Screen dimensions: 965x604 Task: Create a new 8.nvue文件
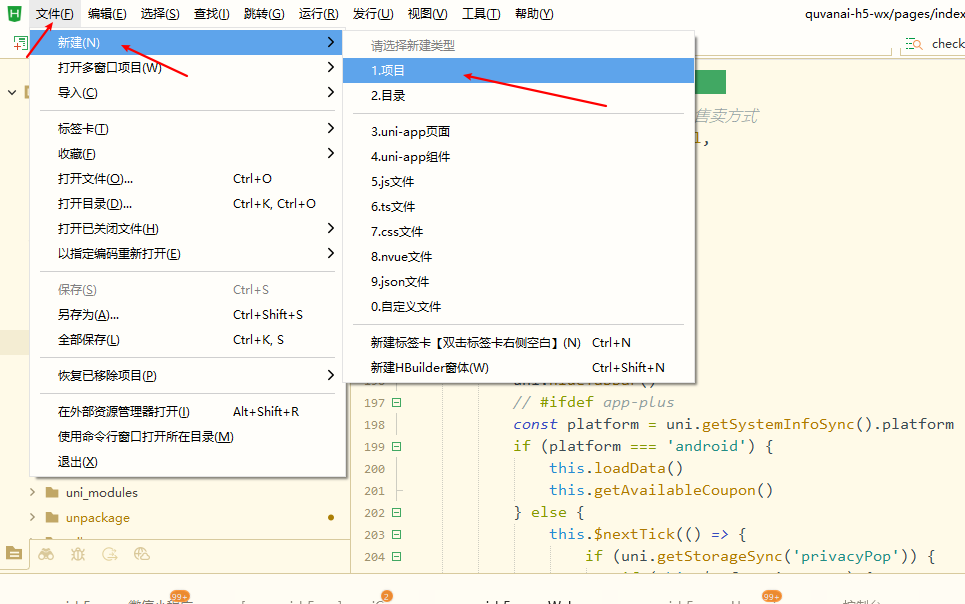pos(518,257)
